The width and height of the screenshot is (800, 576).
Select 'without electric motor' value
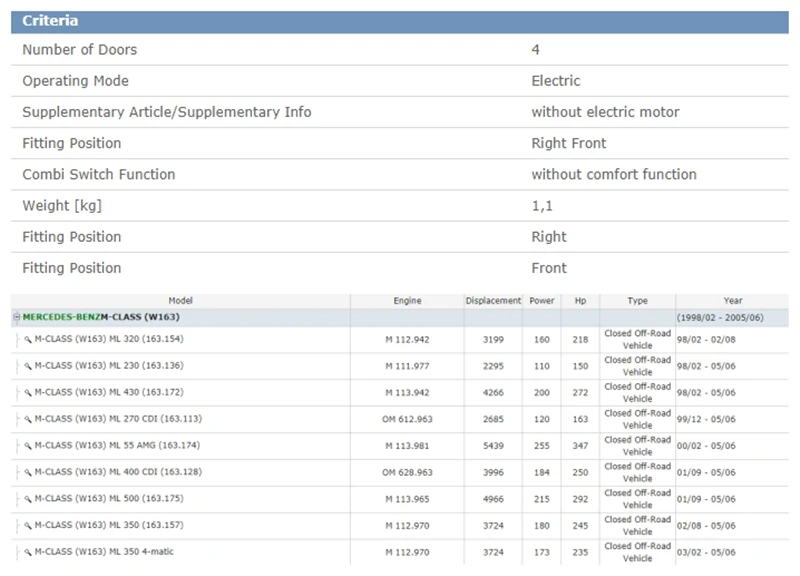point(605,112)
